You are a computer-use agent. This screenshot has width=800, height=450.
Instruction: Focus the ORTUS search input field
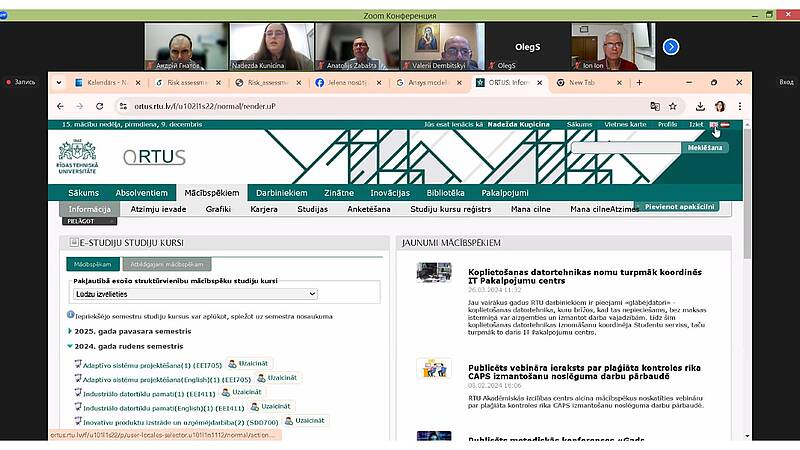click(x=626, y=147)
